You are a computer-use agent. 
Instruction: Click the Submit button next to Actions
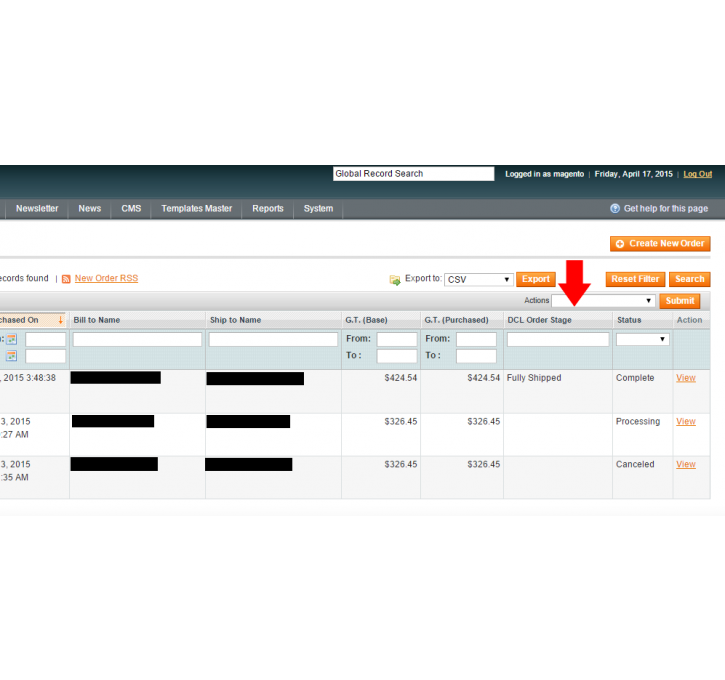pos(679,300)
